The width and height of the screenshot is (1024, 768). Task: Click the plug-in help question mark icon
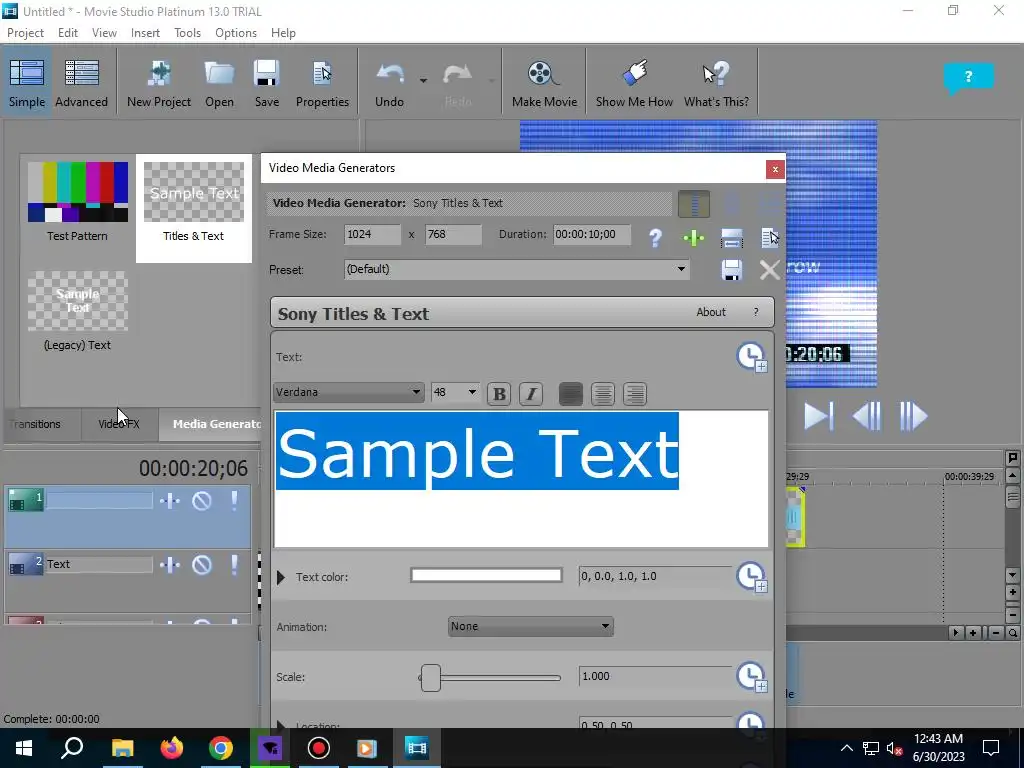coord(655,238)
